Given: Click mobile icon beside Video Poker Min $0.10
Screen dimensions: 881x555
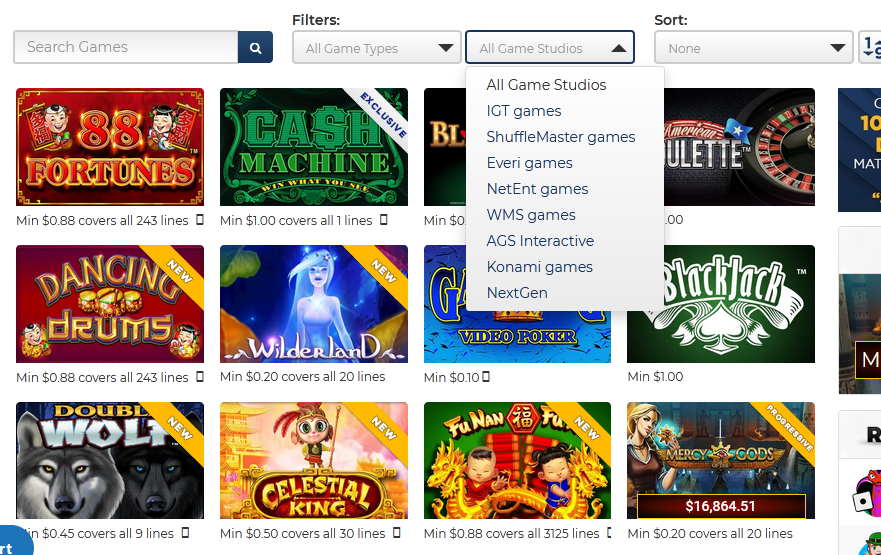Looking at the screenshot, I should [486, 377].
